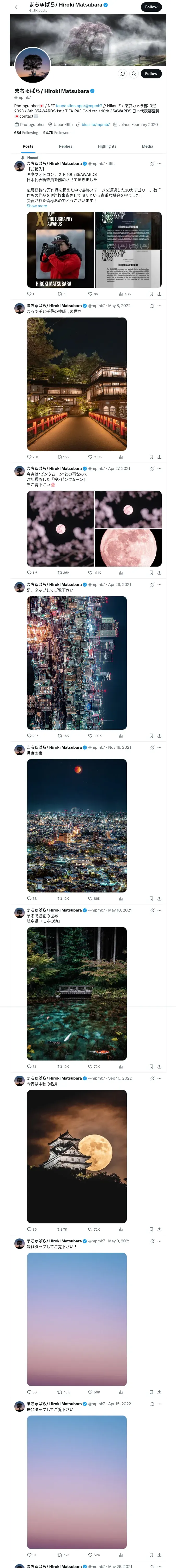Open the bio.site/mpmb7 link
This screenshot has width=176, height=1568.
pyautogui.click(x=96, y=124)
